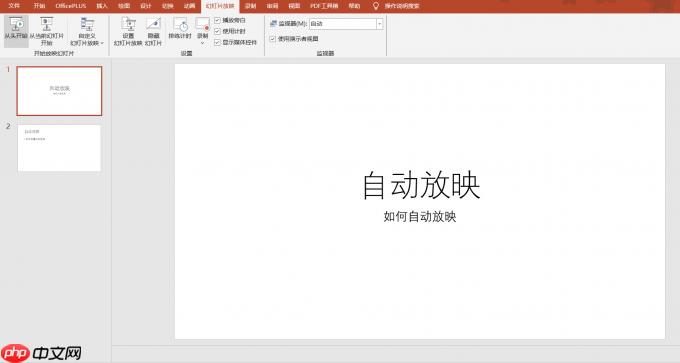680x363 pixels.
Task: Switch to the PDF工具箱 tab
Action: 324,6
